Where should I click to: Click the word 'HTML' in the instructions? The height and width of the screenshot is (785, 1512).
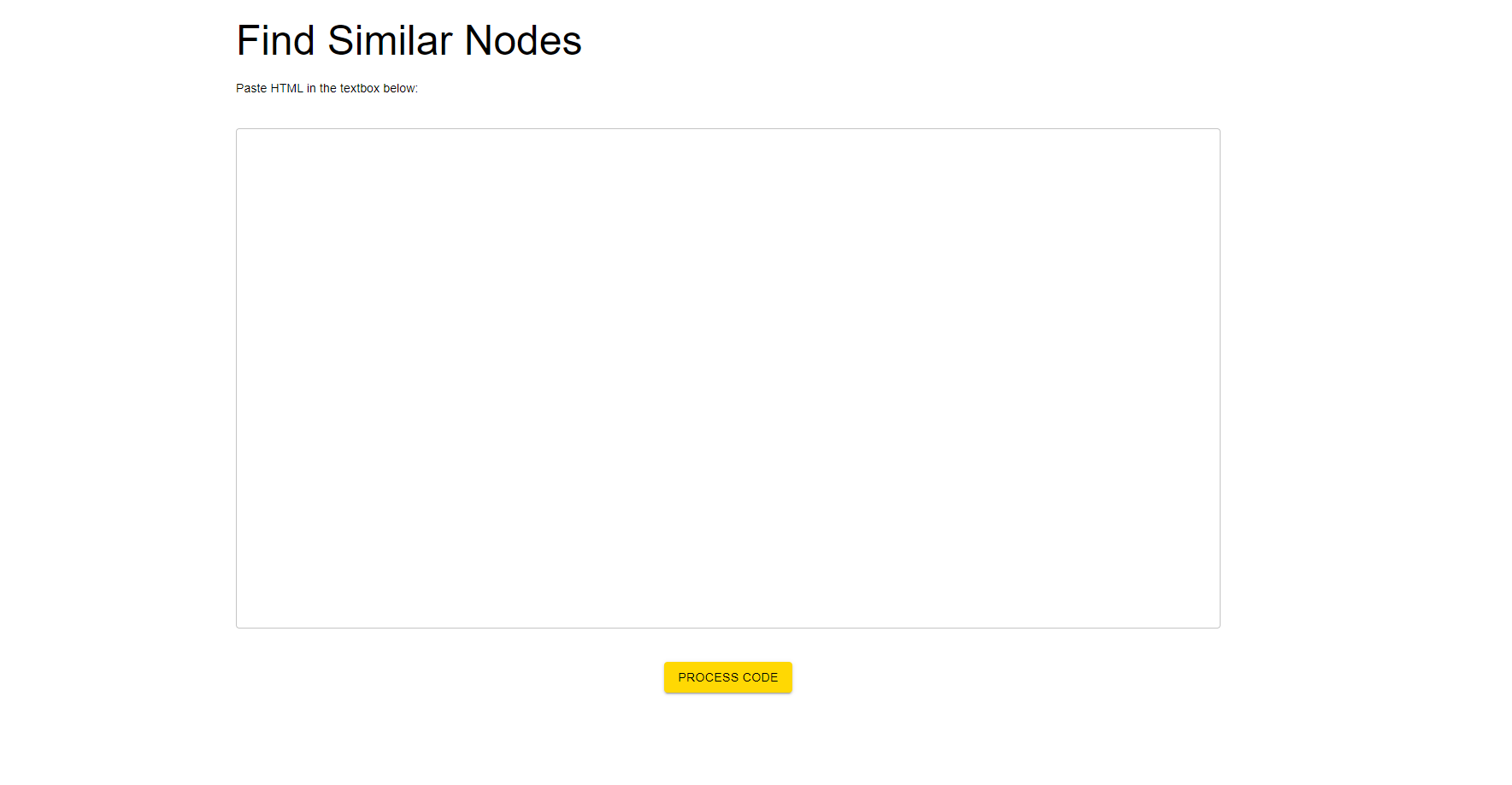pyautogui.click(x=287, y=88)
